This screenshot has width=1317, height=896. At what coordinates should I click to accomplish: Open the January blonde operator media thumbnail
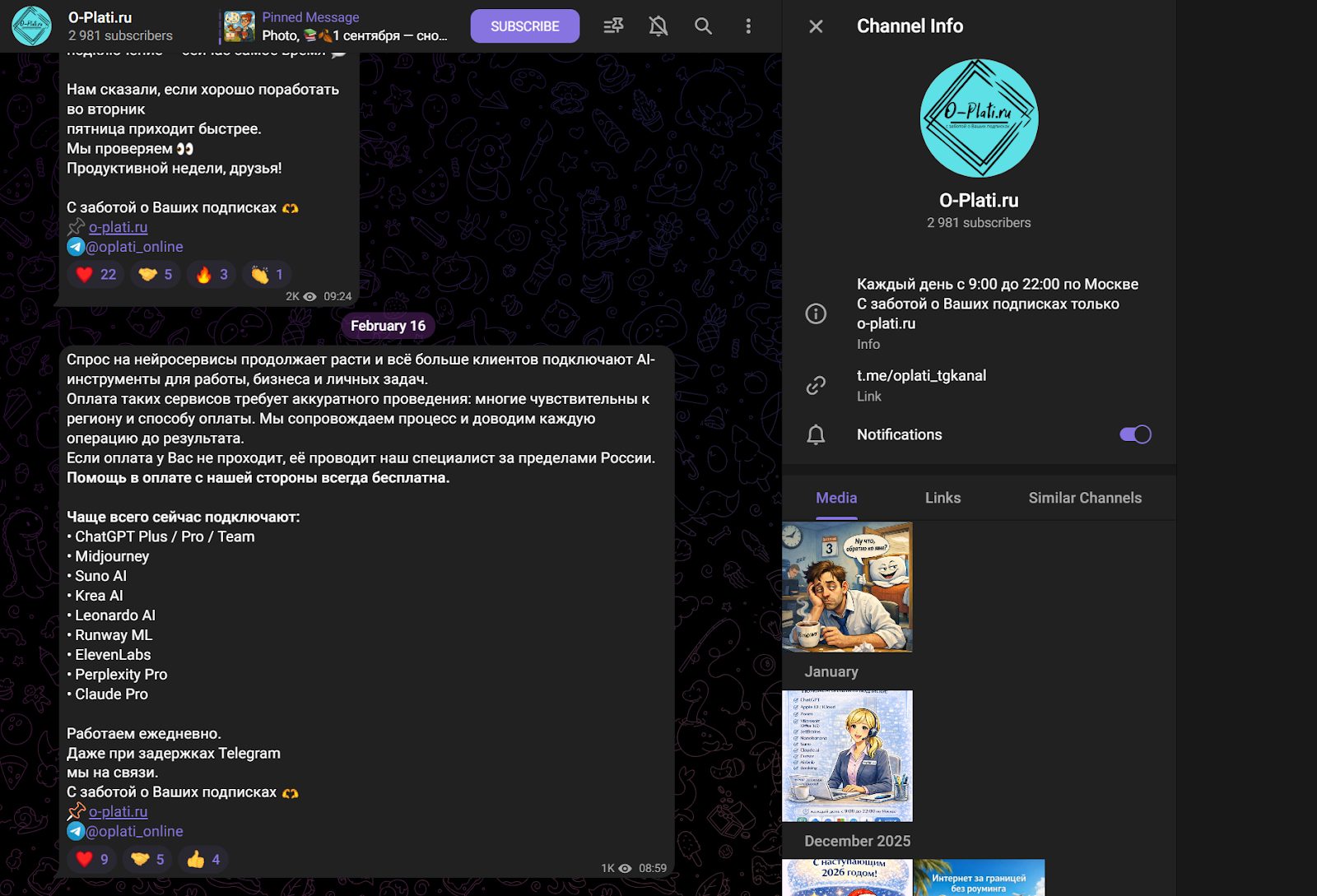coord(847,756)
